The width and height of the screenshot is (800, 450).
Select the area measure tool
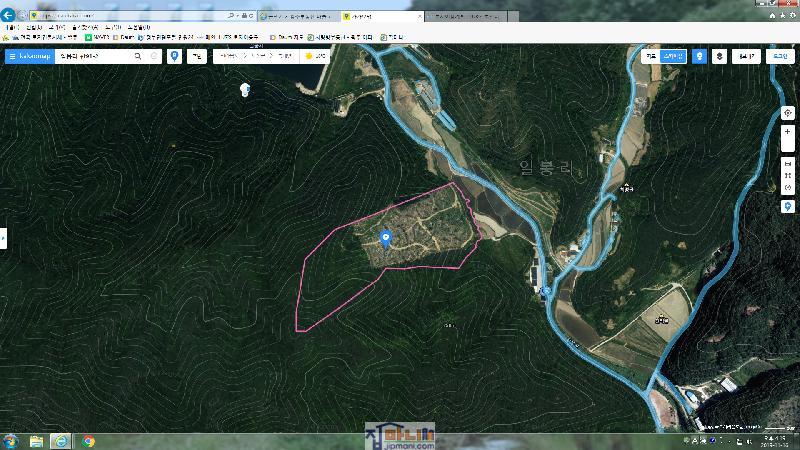click(x=788, y=175)
